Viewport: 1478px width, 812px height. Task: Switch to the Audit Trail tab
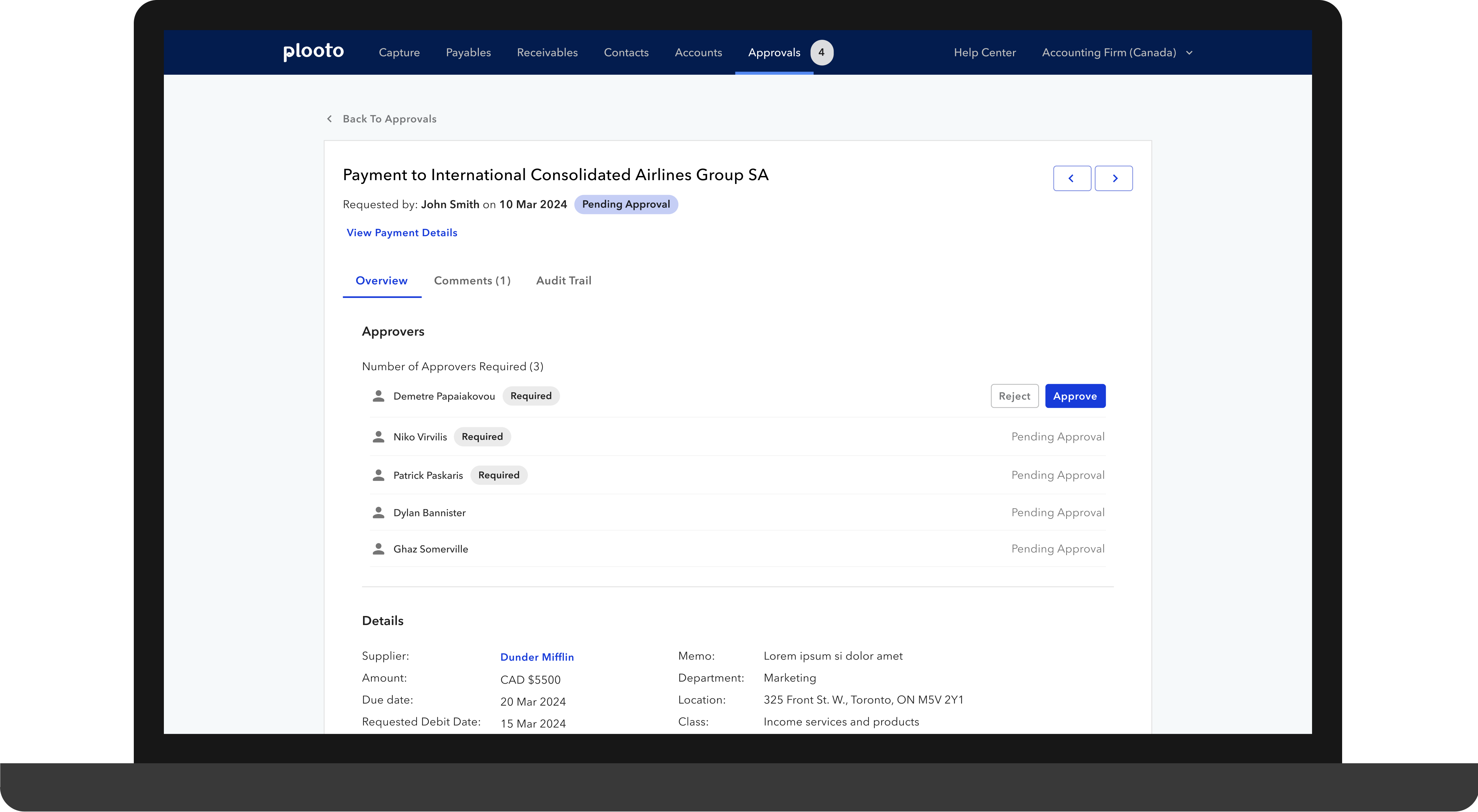click(x=564, y=281)
